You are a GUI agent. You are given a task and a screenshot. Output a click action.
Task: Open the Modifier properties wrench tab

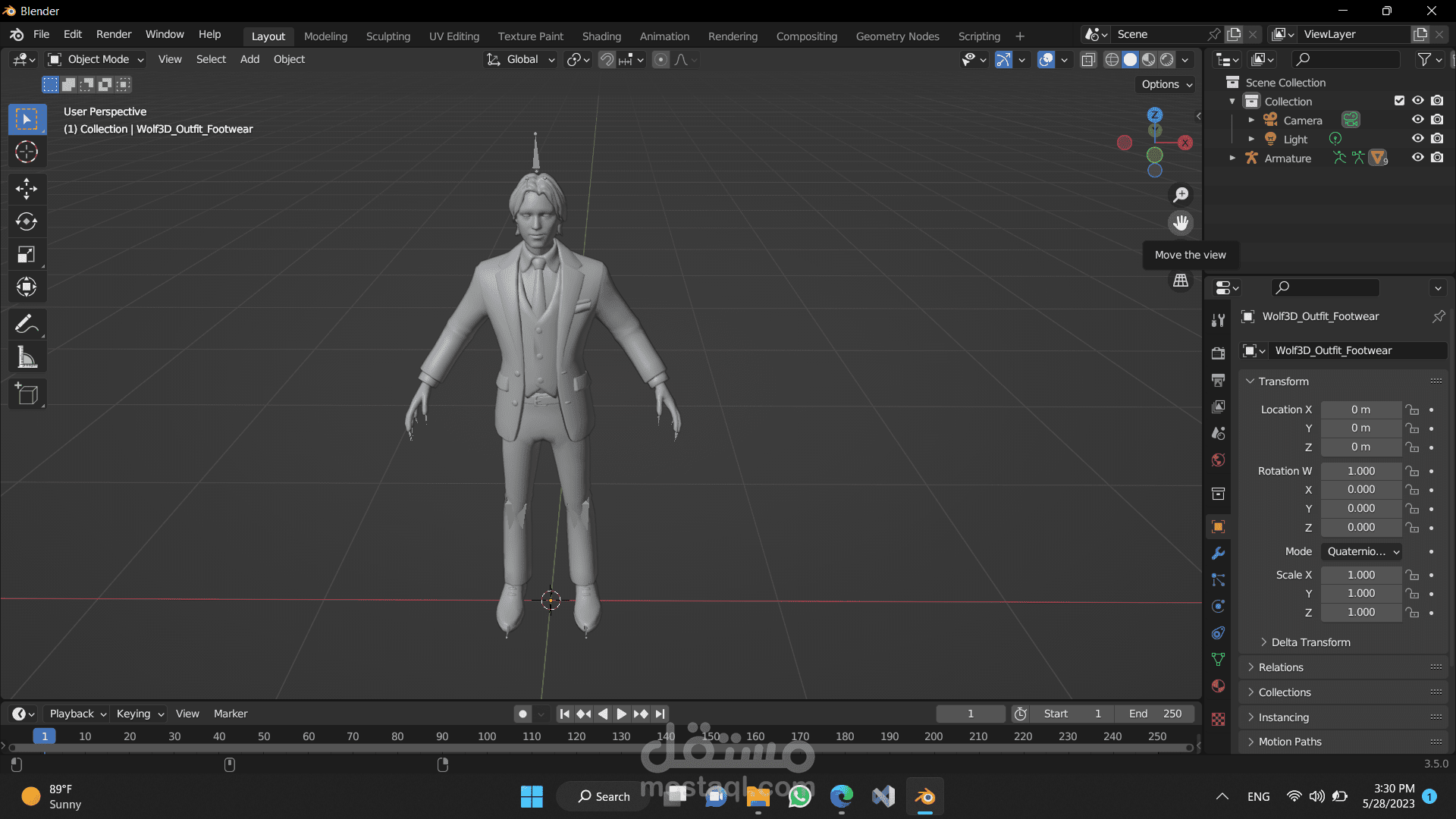click(x=1218, y=554)
